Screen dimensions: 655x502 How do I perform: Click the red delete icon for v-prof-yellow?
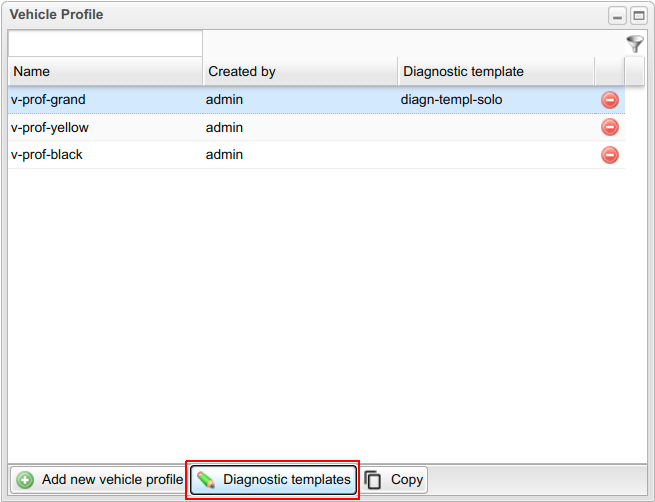(x=609, y=127)
